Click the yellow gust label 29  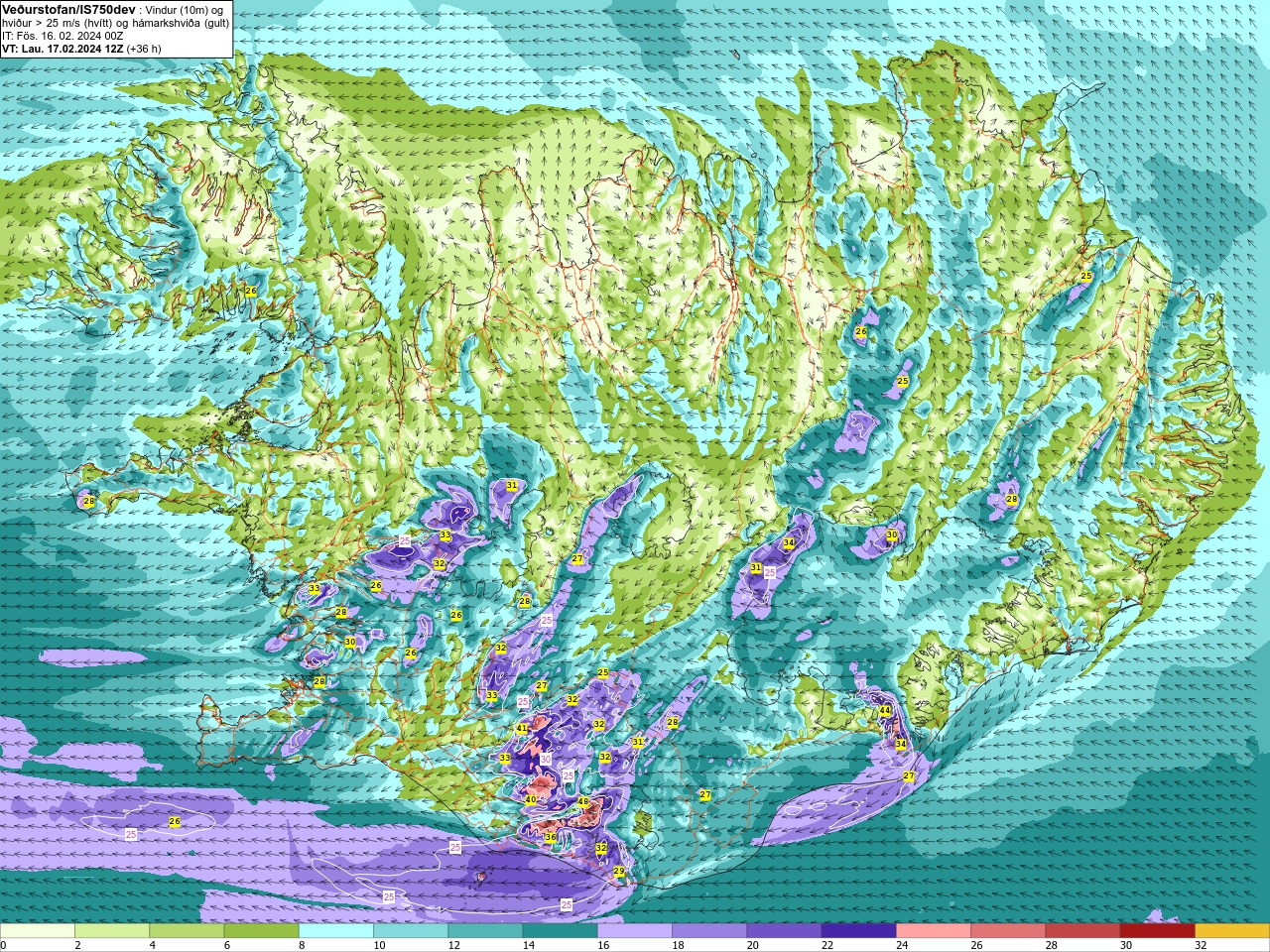619,872
